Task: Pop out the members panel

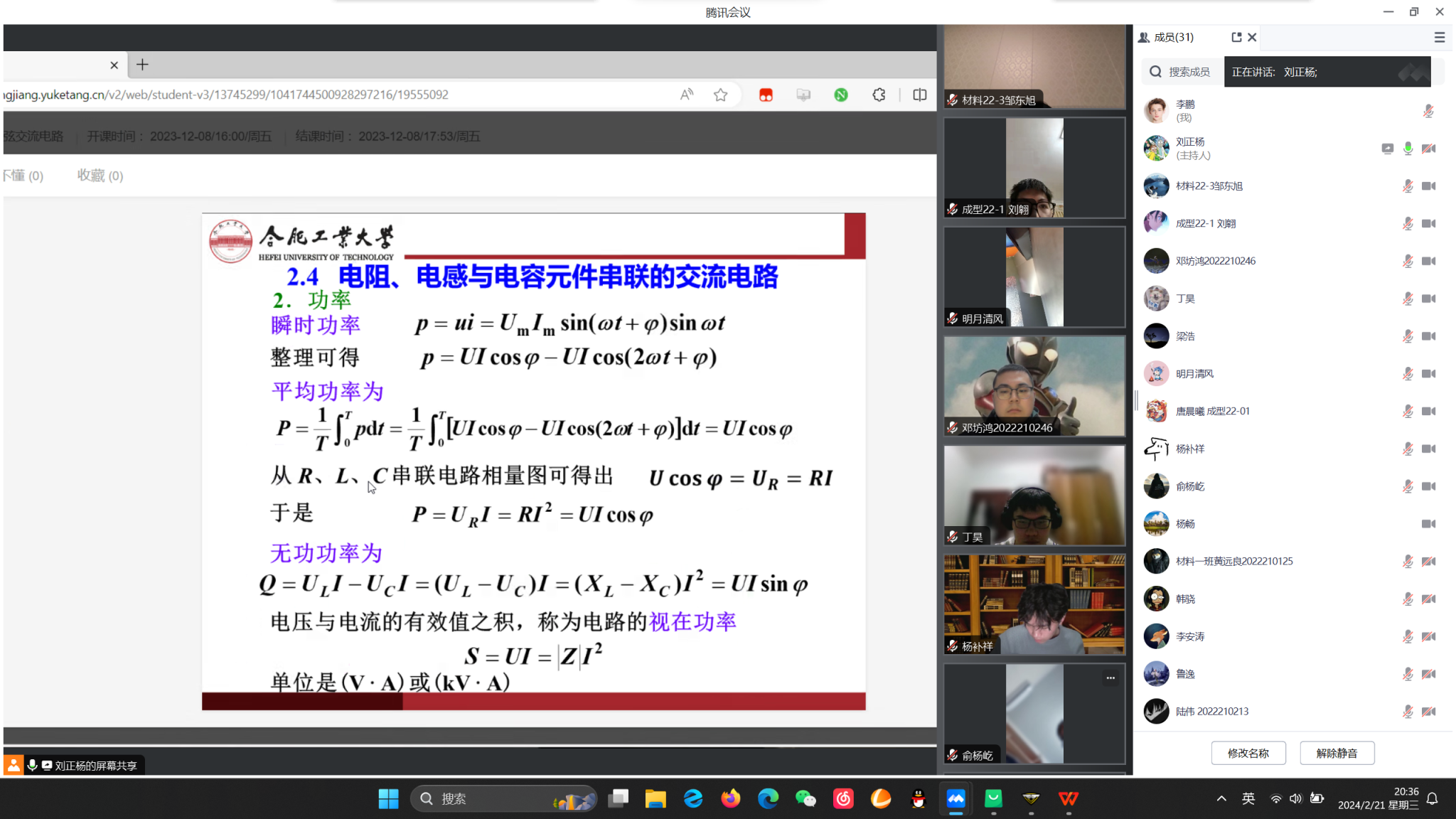Action: click(x=1236, y=37)
